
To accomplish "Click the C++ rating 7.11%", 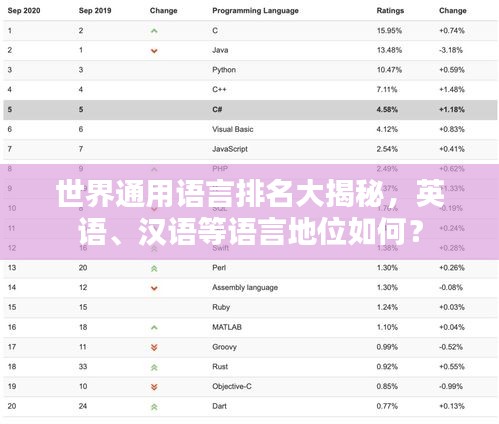I will tap(387, 90).
